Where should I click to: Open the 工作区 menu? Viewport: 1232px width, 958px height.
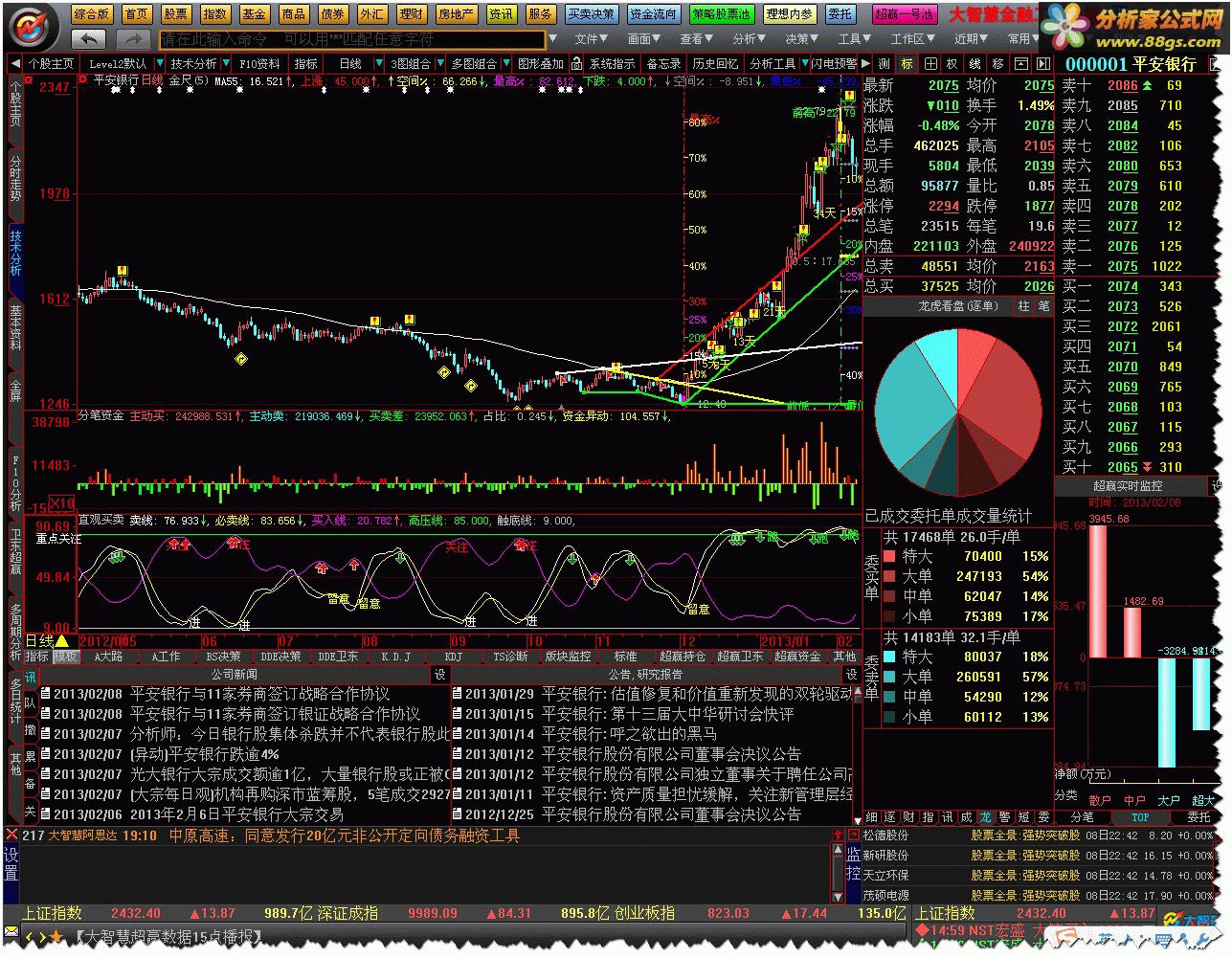coord(912,39)
